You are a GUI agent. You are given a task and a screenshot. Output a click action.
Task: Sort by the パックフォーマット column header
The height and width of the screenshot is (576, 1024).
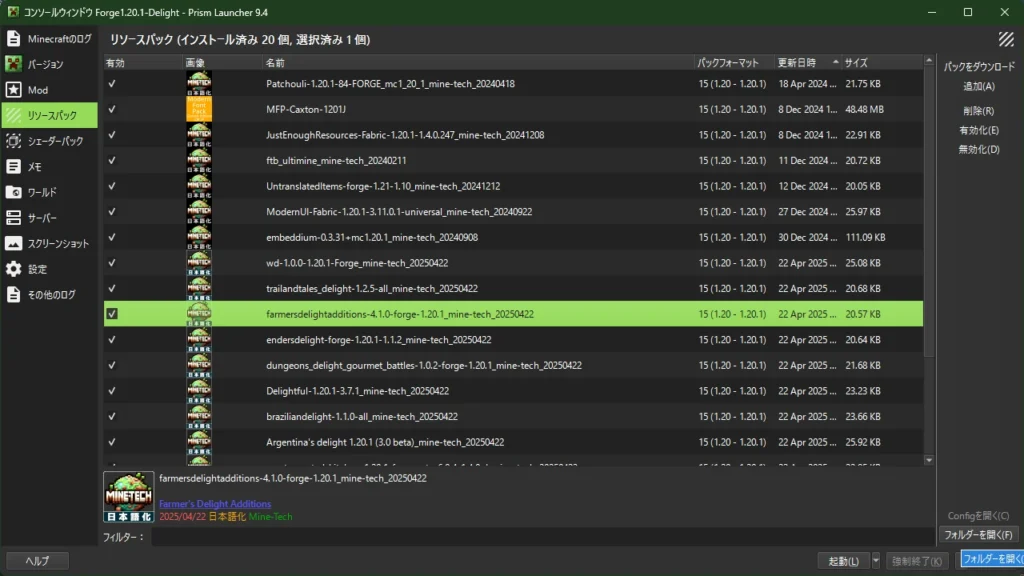click(733, 63)
